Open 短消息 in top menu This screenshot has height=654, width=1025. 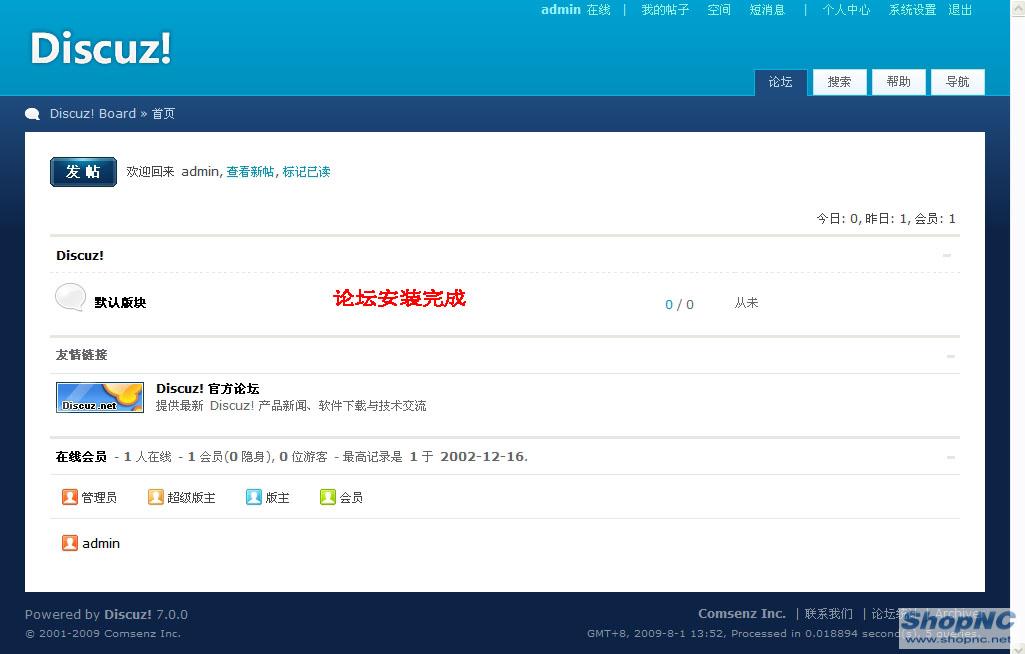(x=767, y=10)
